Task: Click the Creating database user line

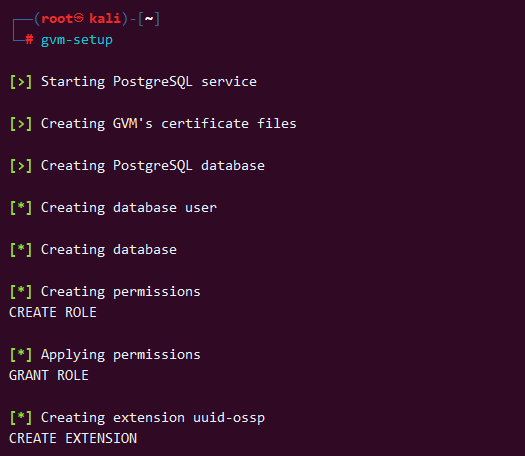Action: [113, 208]
